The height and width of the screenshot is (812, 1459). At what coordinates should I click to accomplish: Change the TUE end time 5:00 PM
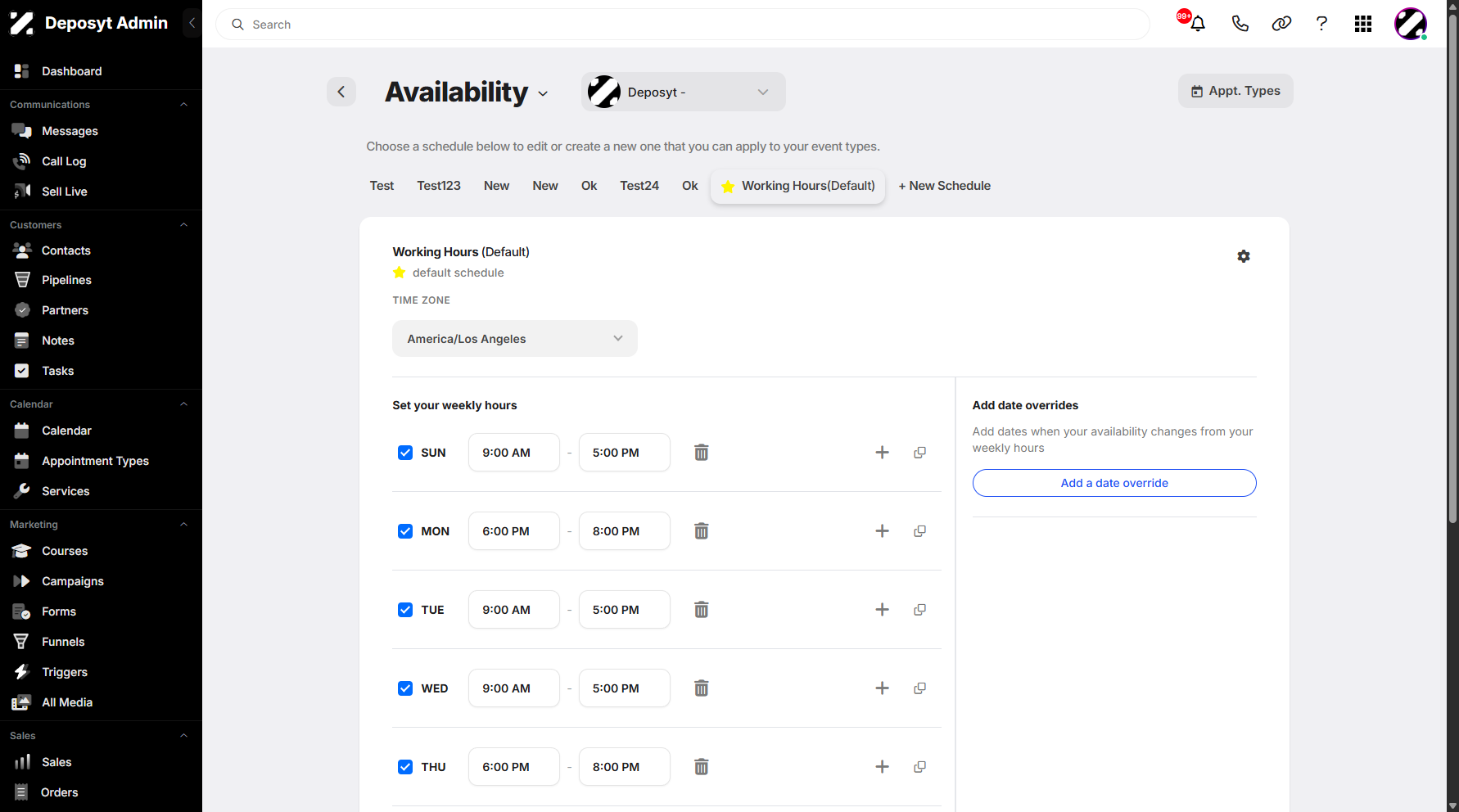[x=625, y=610]
